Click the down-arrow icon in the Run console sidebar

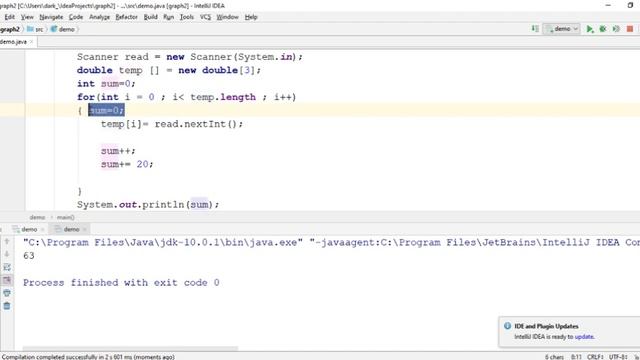click(7, 254)
